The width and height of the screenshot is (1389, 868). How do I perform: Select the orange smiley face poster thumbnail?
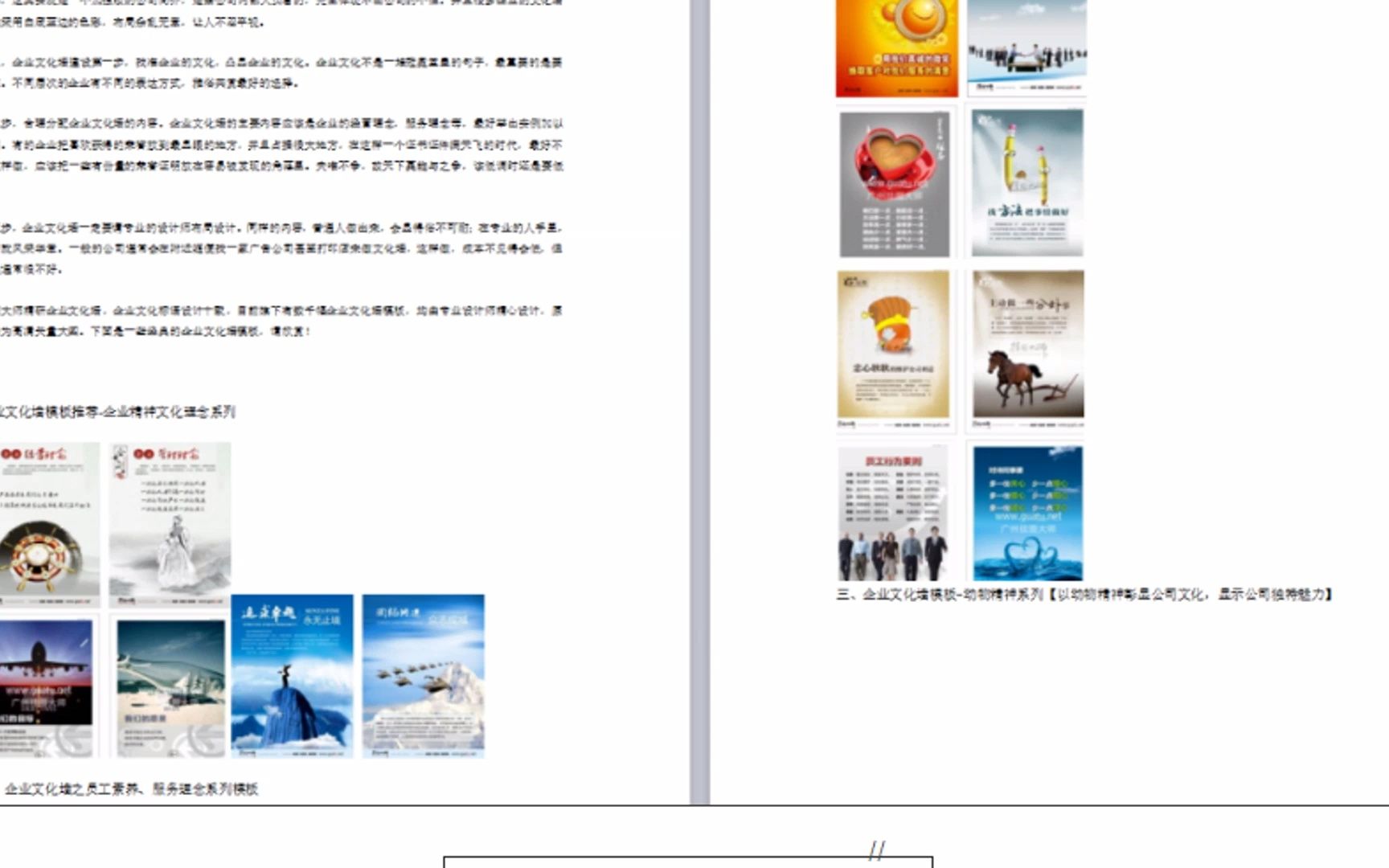click(896, 47)
